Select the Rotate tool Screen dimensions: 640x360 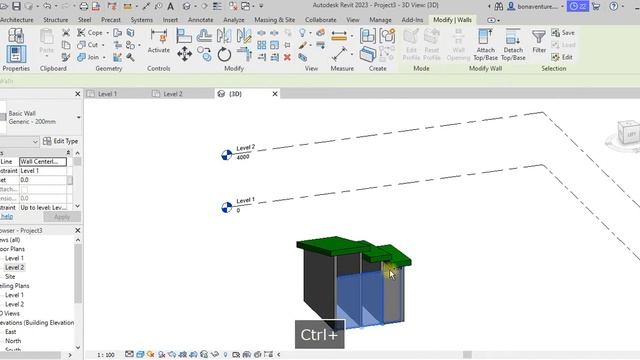point(224,54)
